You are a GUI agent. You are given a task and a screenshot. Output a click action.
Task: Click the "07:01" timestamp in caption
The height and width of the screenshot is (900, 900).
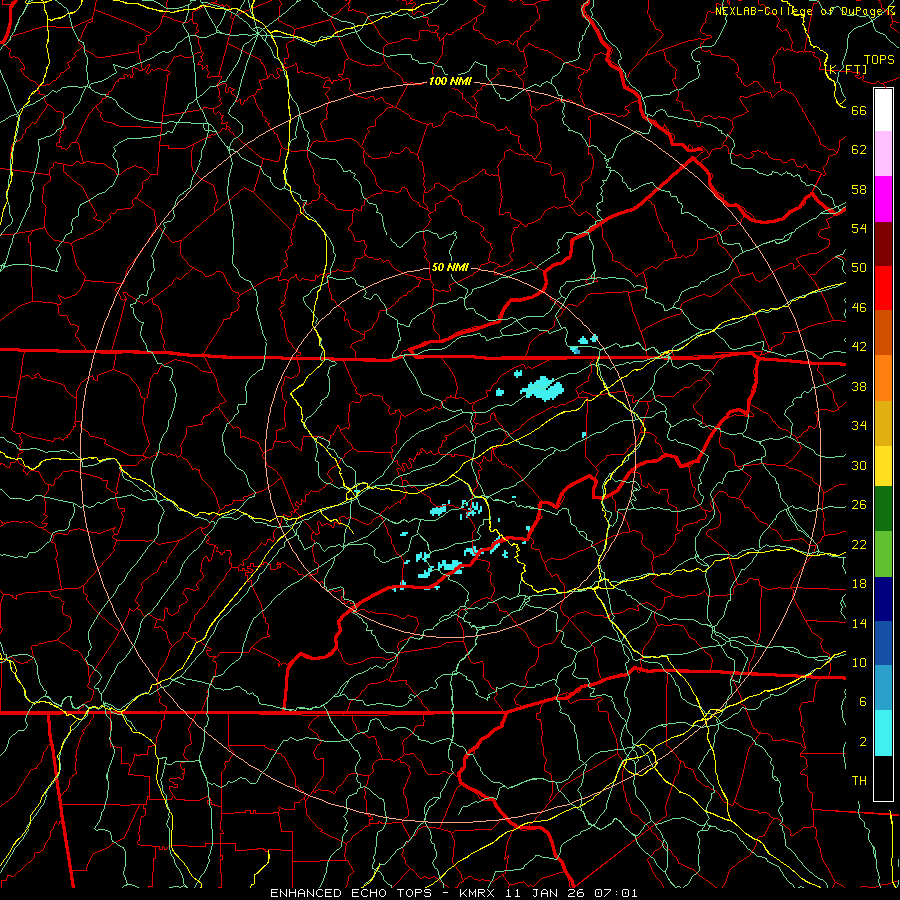point(616,893)
